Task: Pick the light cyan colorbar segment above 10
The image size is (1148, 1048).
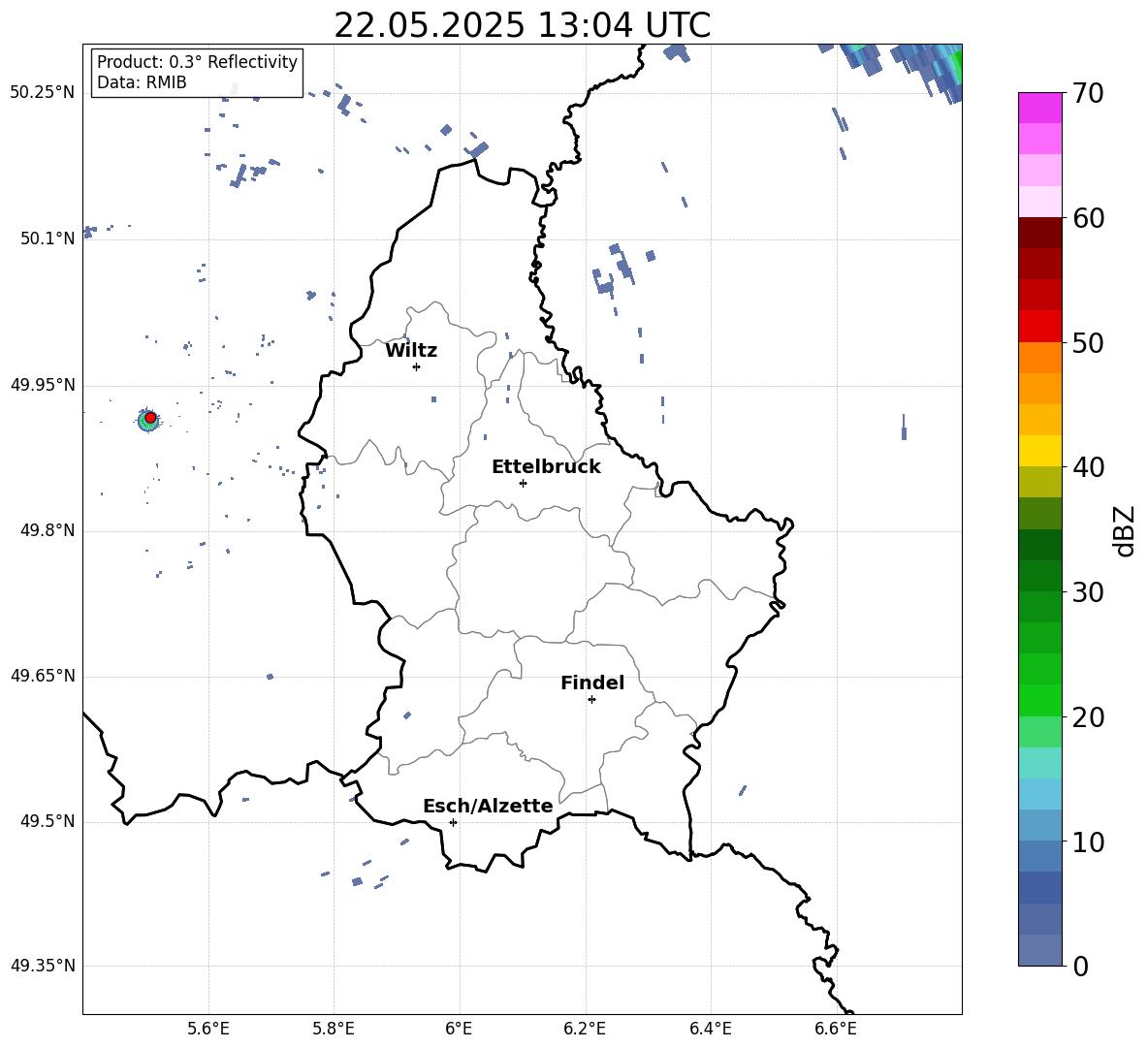Action: point(1039,794)
